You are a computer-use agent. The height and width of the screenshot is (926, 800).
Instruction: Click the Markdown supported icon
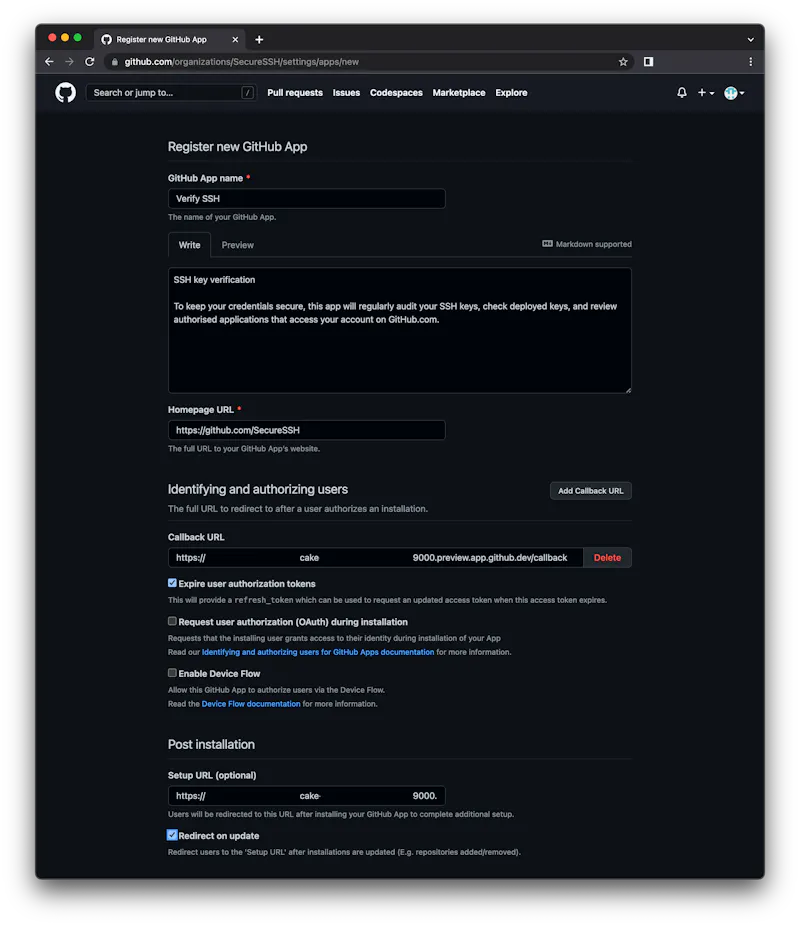[547, 244]
